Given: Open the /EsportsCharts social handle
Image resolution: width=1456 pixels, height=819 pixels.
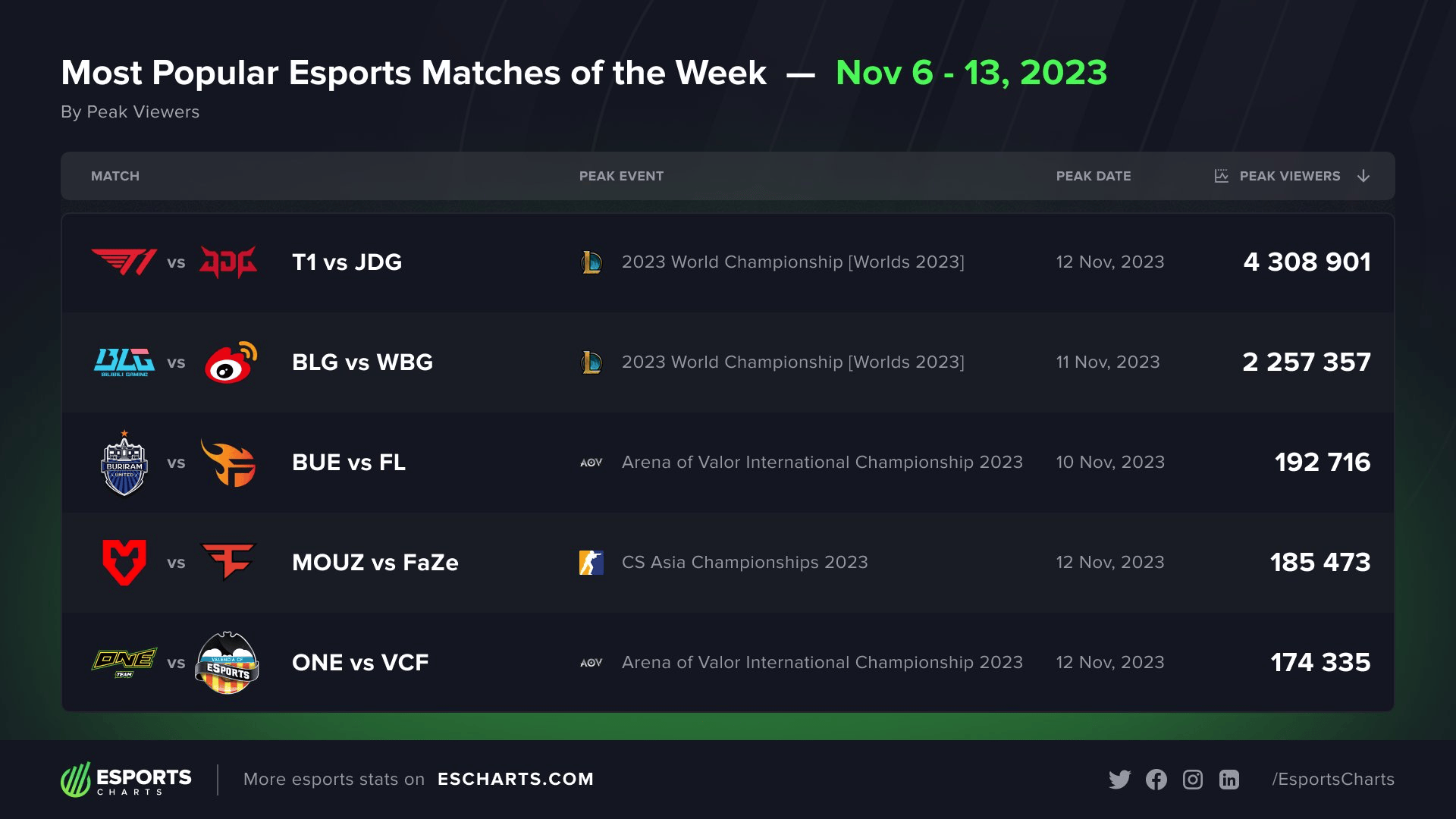Looking at the screenshot, I should pos(1333,780).
